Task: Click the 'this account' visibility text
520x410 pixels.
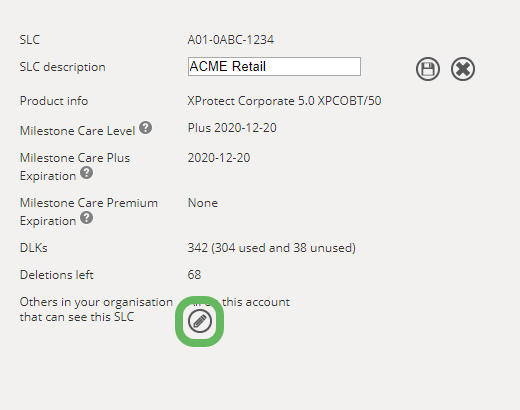Action: pyautogui.click(x=256, y=302)
